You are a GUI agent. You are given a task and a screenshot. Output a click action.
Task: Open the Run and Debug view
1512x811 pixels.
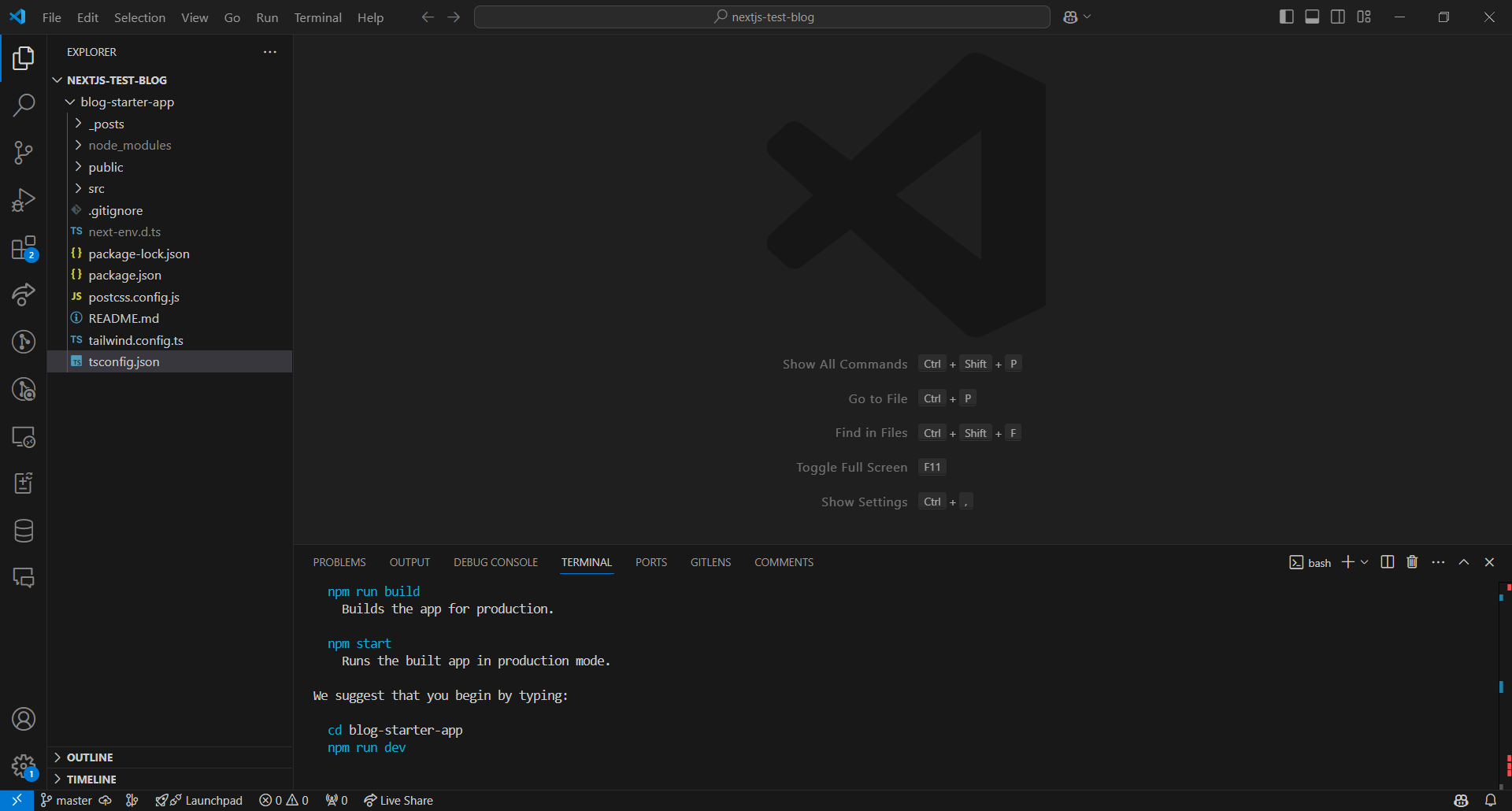point(24,200)
